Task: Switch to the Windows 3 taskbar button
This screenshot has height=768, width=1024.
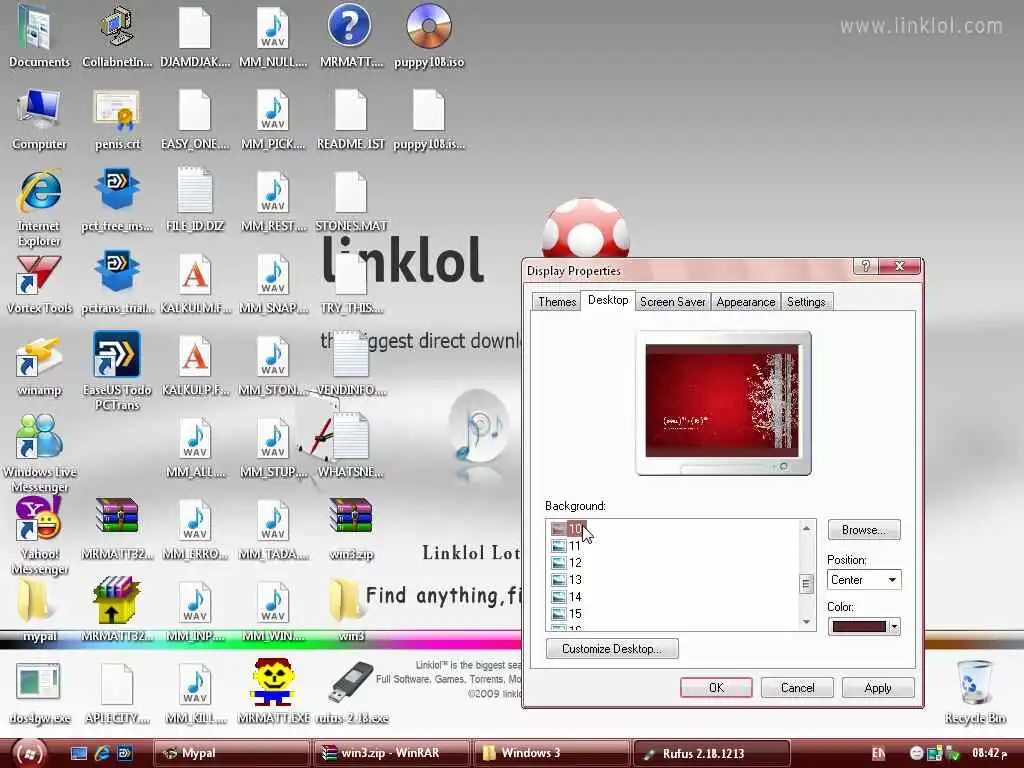Action: click(552, 753)
